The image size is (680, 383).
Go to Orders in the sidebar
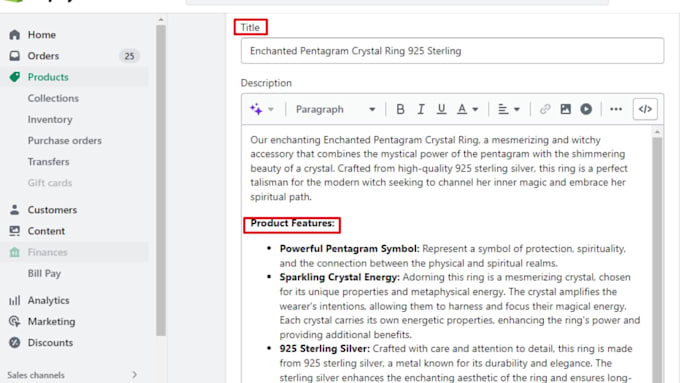pos(43,56)
